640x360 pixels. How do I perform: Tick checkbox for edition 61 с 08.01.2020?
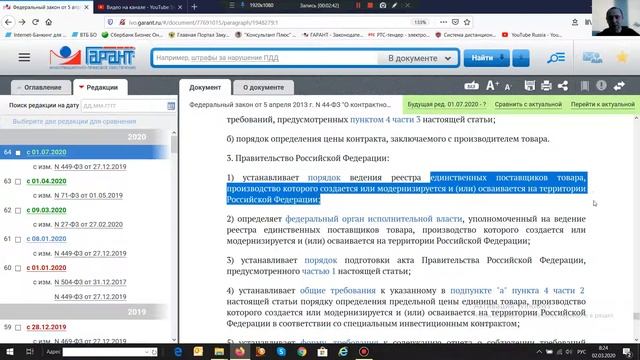pyautogui.click(x=18, y=239)
